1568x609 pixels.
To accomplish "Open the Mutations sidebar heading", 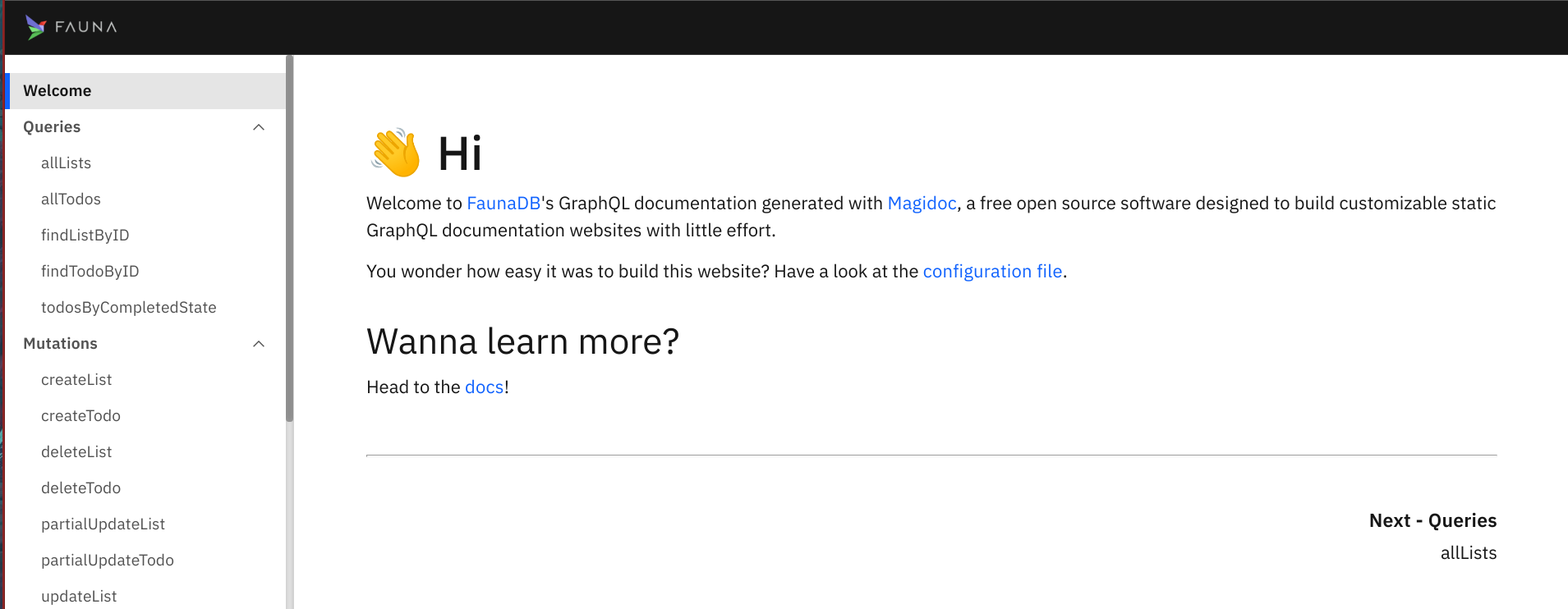I will click(x=60, y=344).
